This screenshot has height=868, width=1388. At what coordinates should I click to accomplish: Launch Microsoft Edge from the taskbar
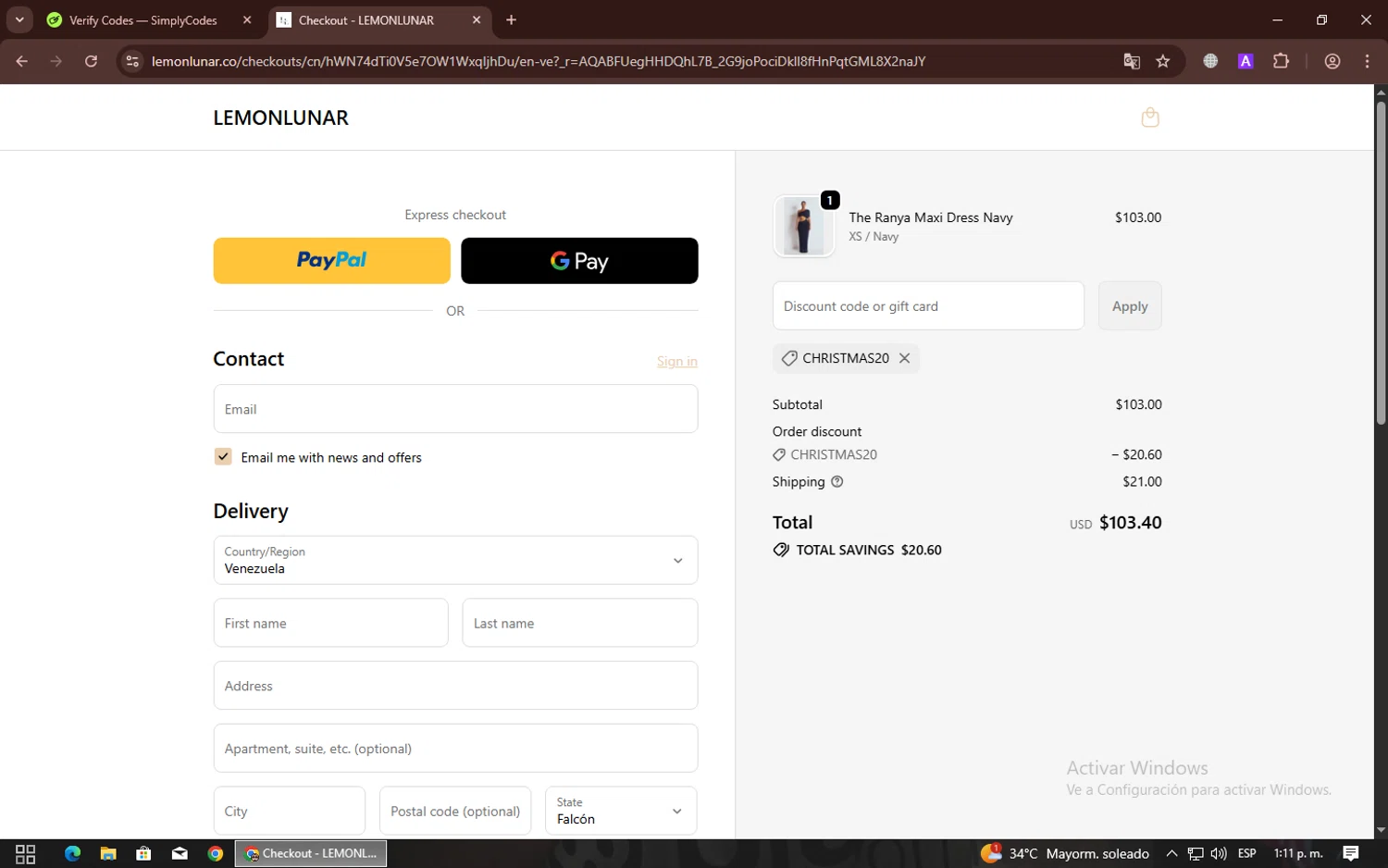(72, 853)
